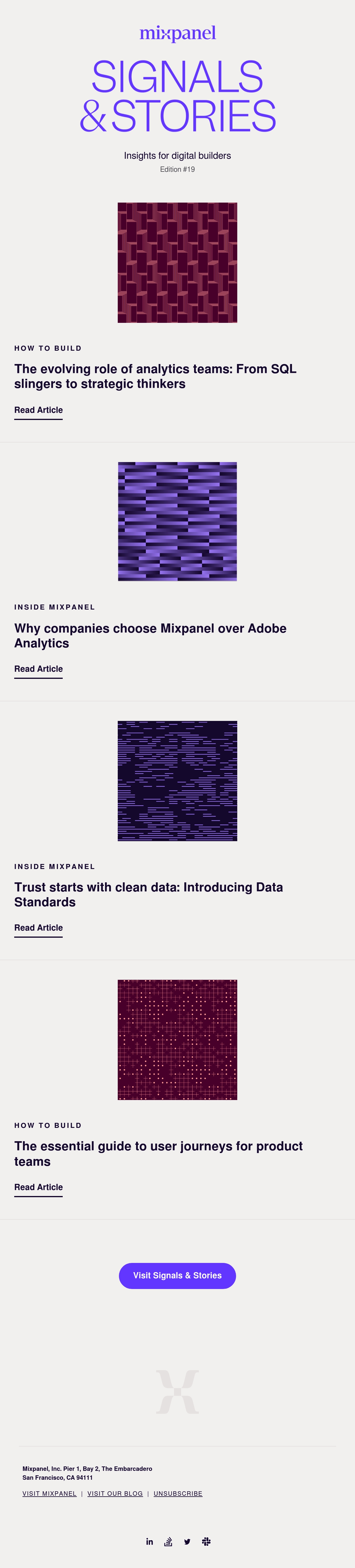Open the VISIT OUR BLOG footer link
355x1568 pixels.
[x=115, y=1493]
